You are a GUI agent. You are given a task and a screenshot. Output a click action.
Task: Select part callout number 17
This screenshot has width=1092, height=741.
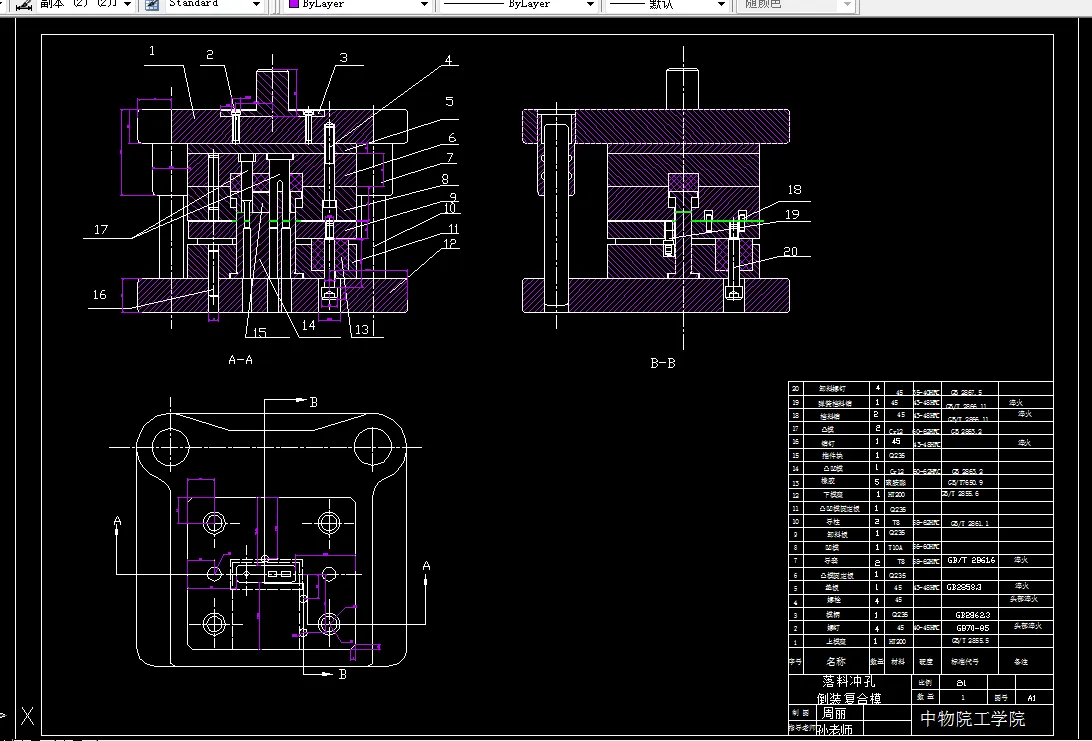click(x=101, y=229)
